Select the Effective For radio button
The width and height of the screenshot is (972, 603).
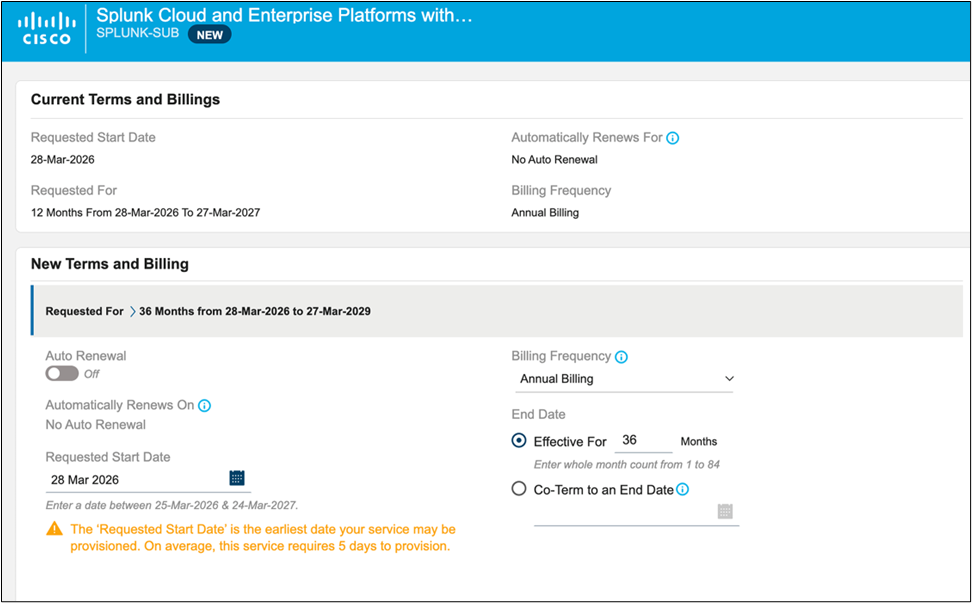[x=519, y=441]
